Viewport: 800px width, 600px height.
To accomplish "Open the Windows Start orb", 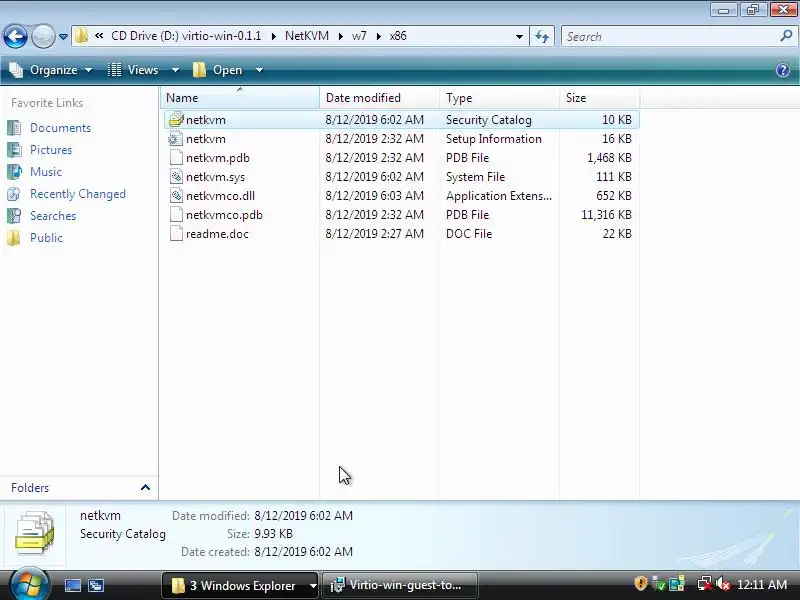I will (29, 584).
